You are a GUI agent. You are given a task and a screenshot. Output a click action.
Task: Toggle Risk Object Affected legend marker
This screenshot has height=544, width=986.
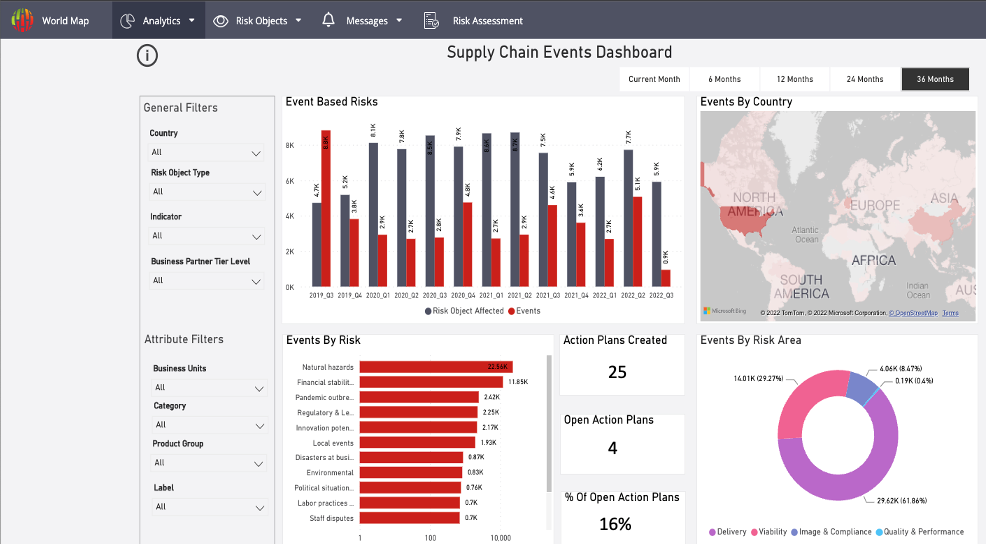point(428,311)
